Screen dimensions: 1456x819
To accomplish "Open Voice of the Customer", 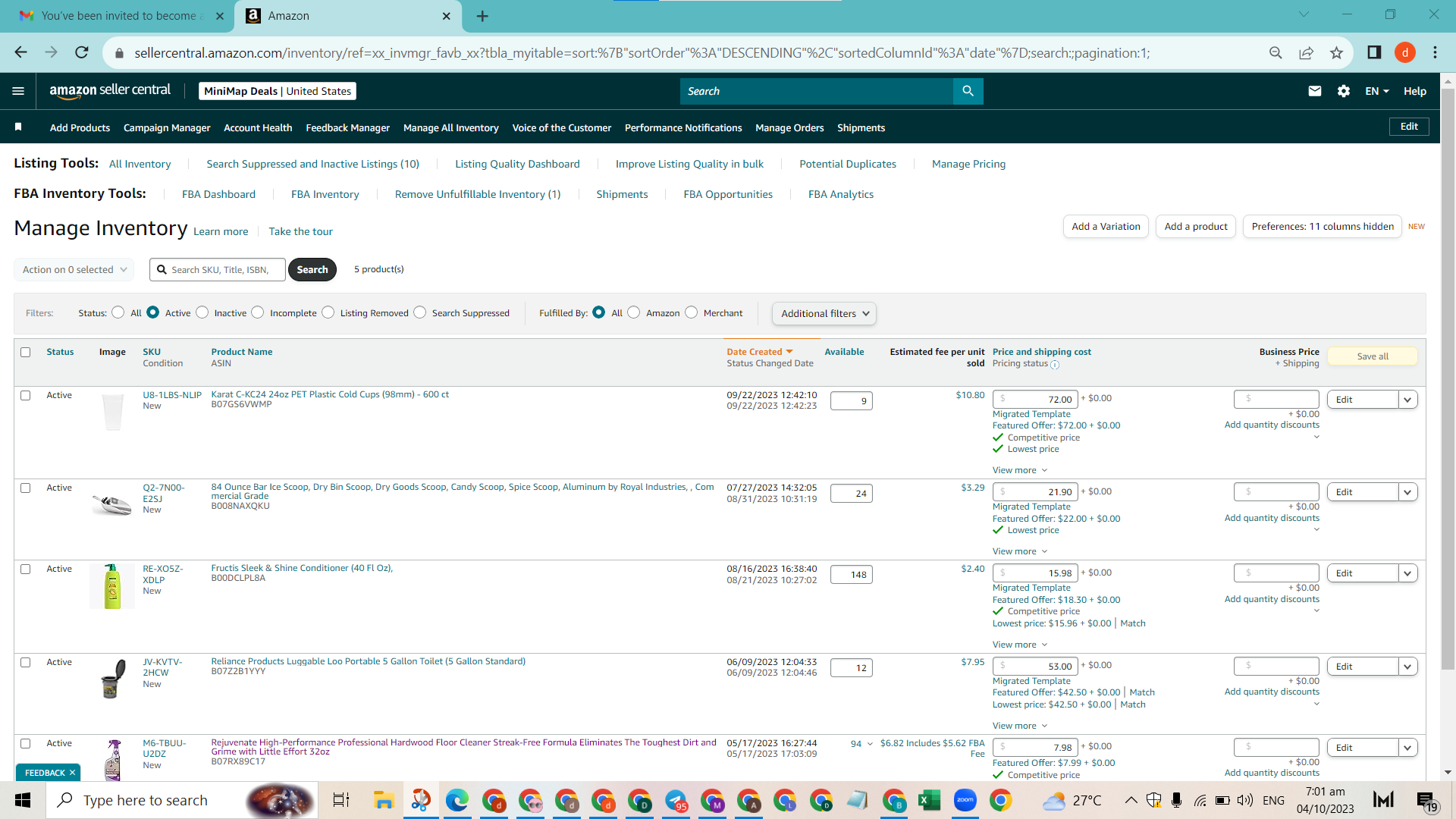I will (561, 127).
